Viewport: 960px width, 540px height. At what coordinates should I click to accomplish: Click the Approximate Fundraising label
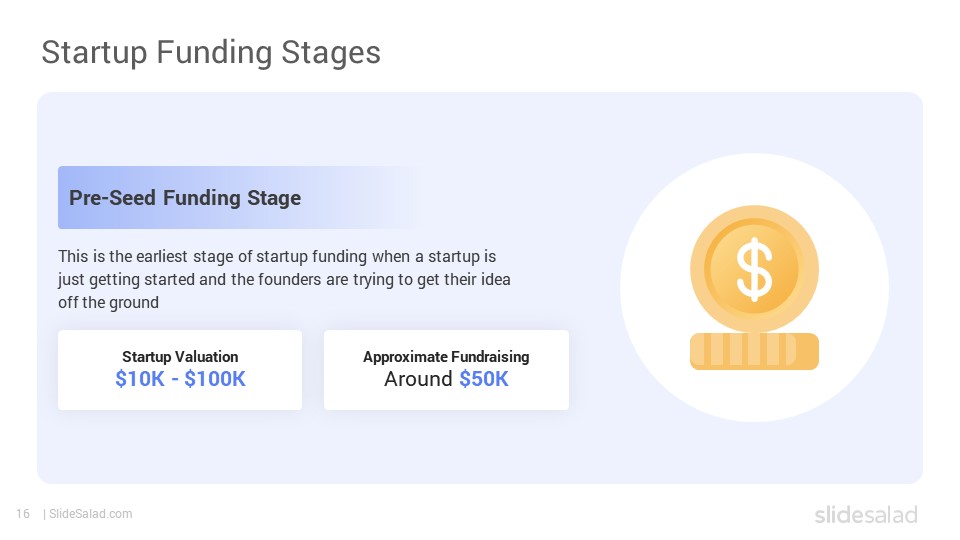pyautogui.click(x=446, y=357)
